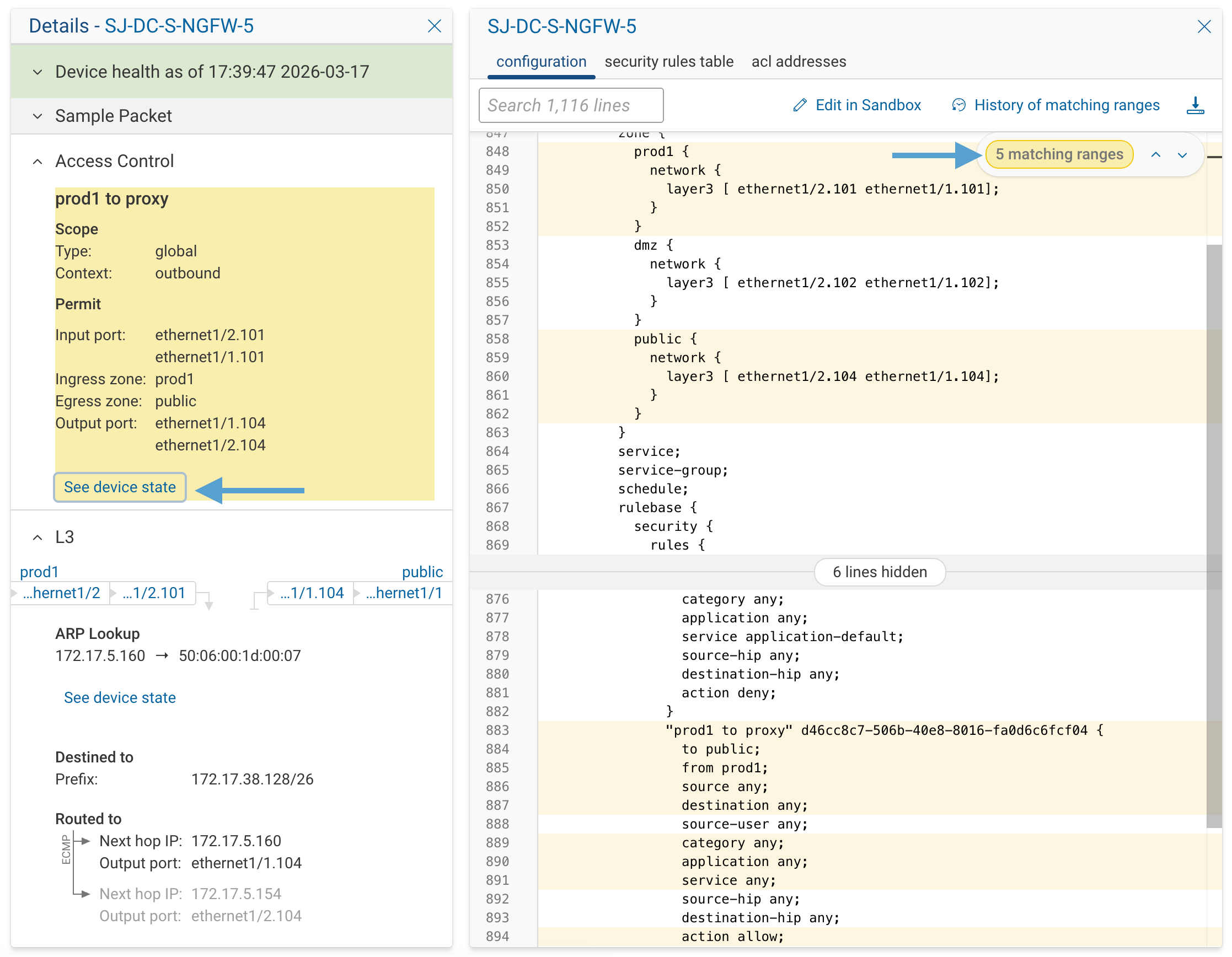Download the configuration file
The image size is (1232, 957).
coord(1194,105)
